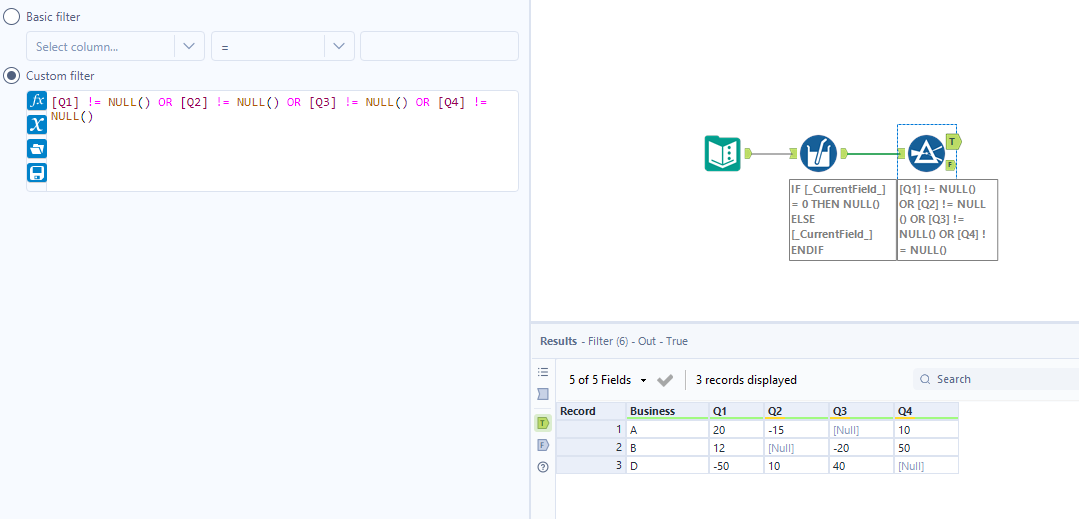Open the 5 of 5 Fields dropdown
1079x519 pixels.
(x=608, y=380)
